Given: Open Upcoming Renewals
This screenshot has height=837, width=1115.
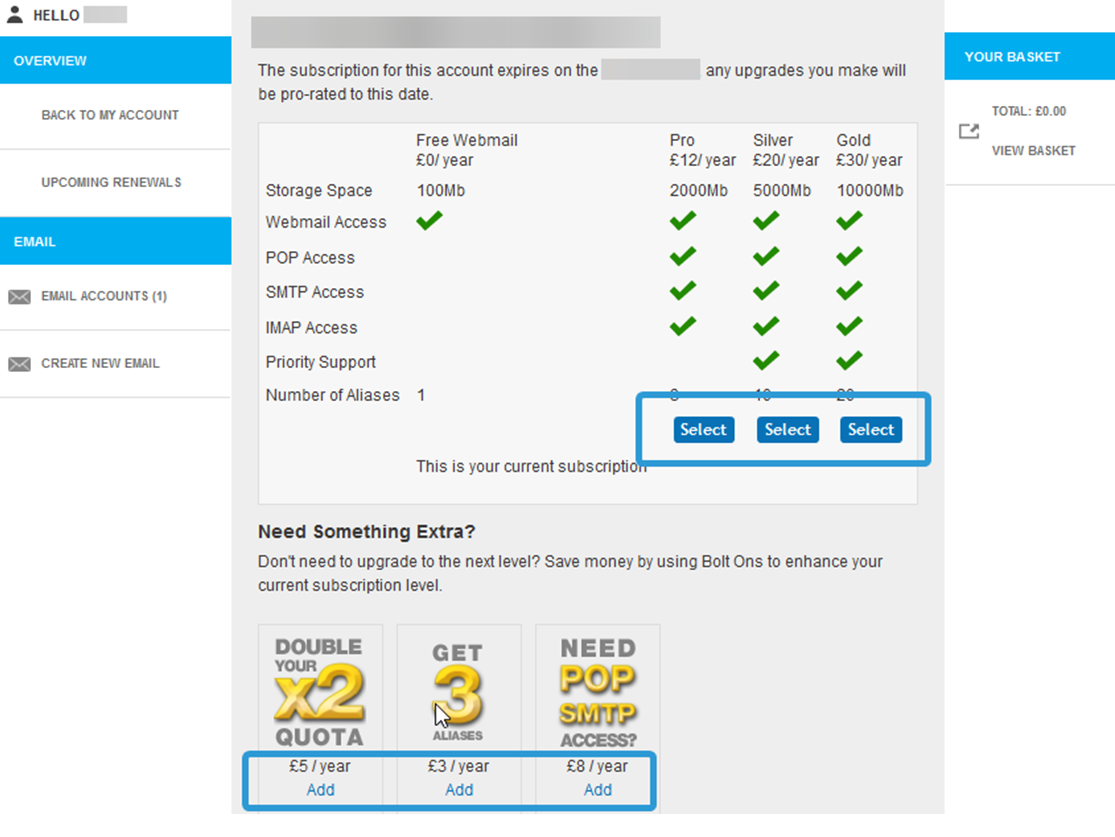Looking at the screenshot, I should pos(111,183).
